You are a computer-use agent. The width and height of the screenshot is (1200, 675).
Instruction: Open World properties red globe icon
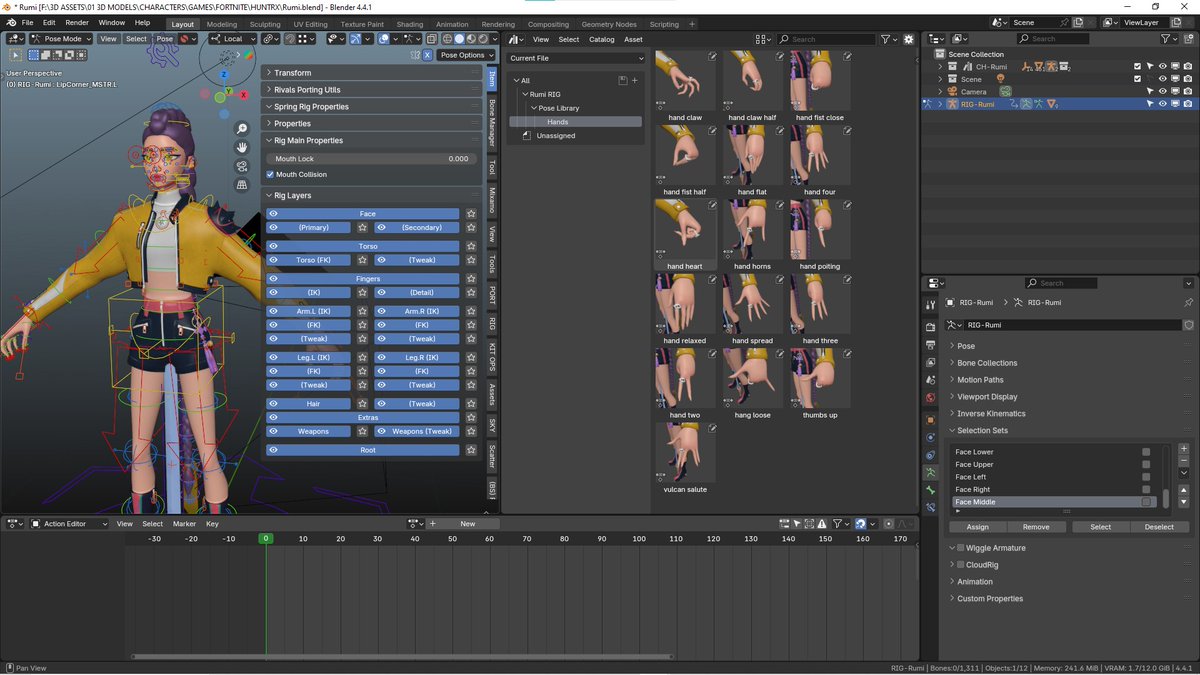click(930, 397)
